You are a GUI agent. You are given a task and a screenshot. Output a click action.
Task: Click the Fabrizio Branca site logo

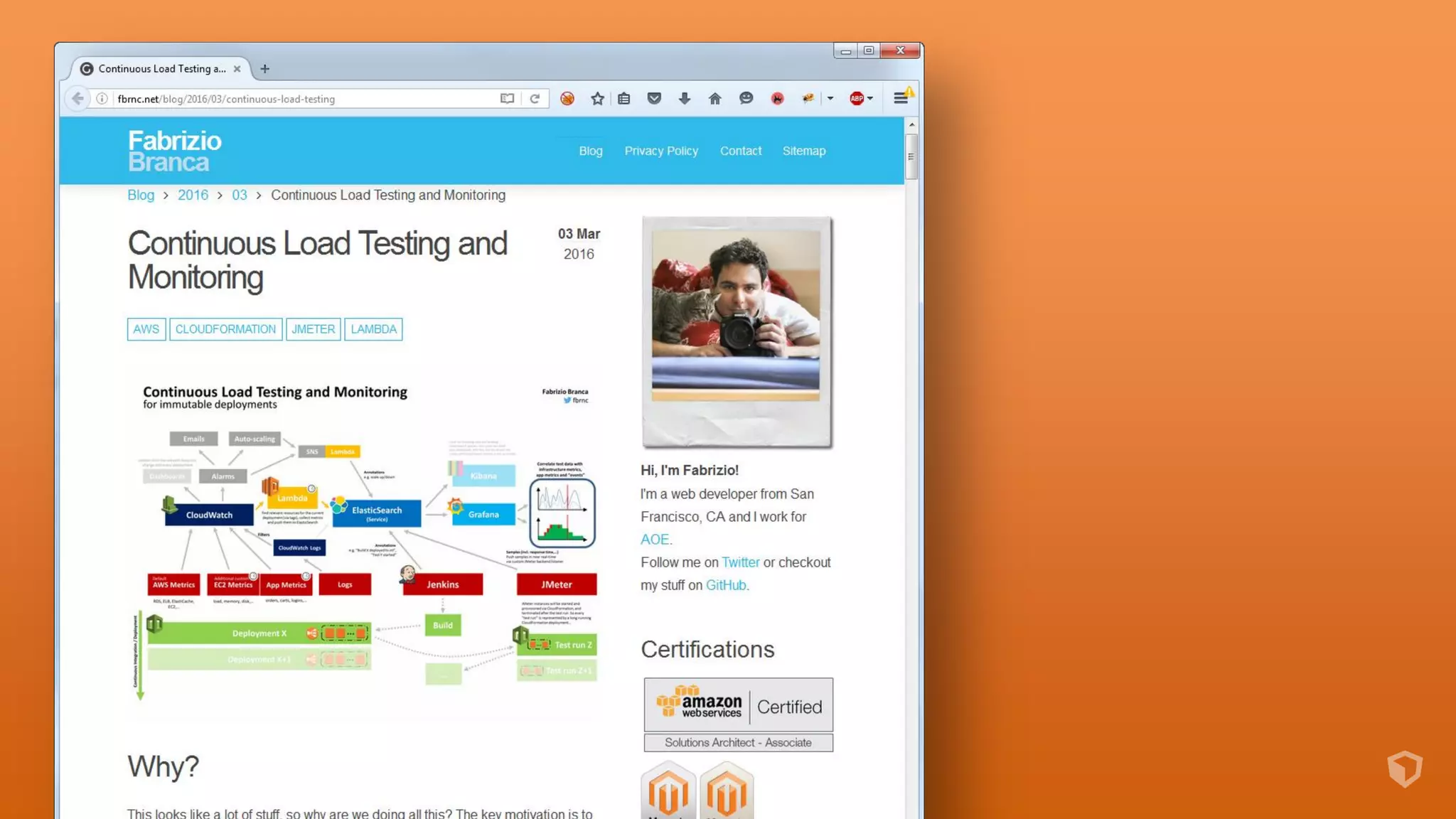(175, 151)
